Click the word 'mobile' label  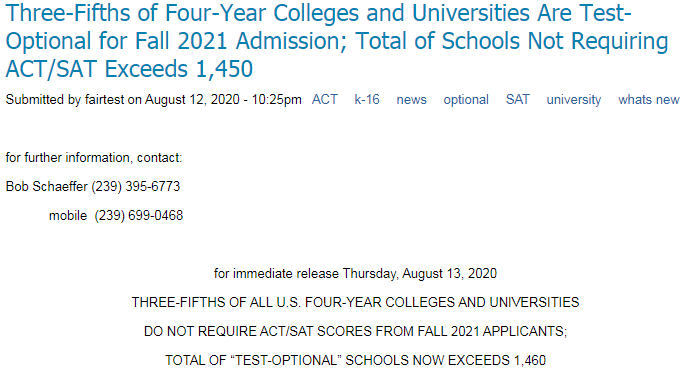coord(68,215)
